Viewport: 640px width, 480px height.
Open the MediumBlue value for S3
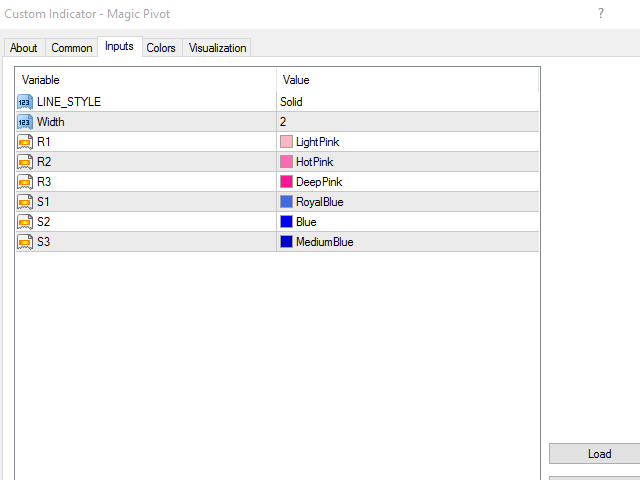[408, 242]
